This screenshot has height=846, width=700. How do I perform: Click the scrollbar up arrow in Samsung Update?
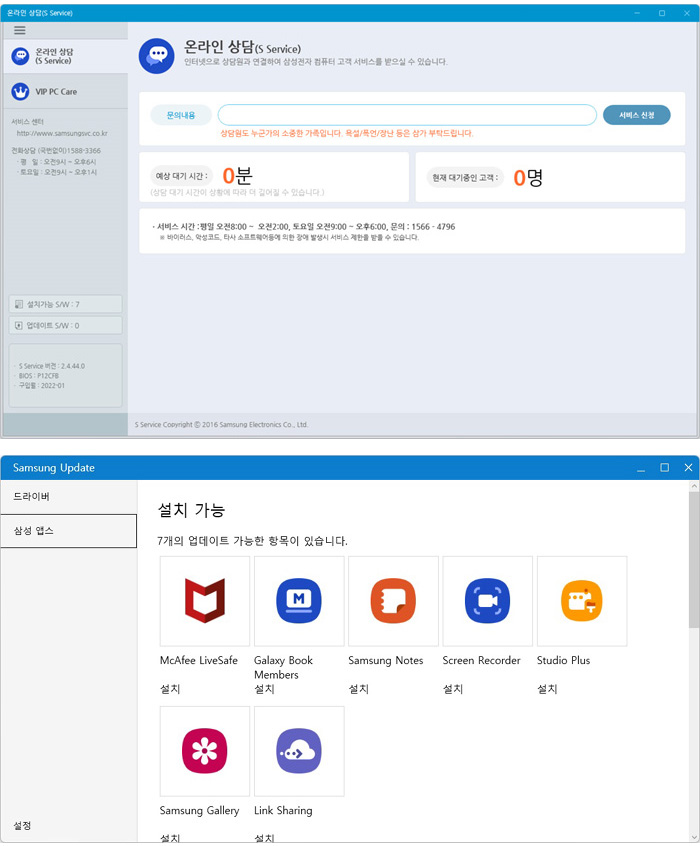(x=694, y=486)
